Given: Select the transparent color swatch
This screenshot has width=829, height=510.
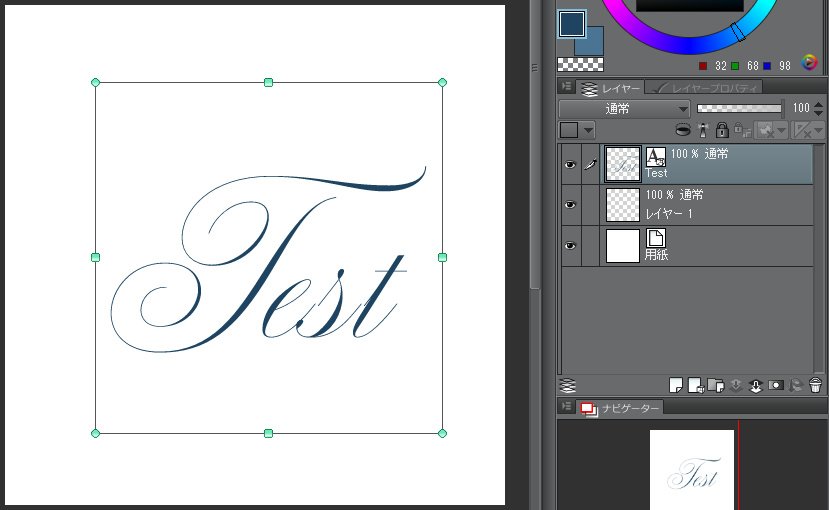Looking at the screenshot, I should pos(574,65).
